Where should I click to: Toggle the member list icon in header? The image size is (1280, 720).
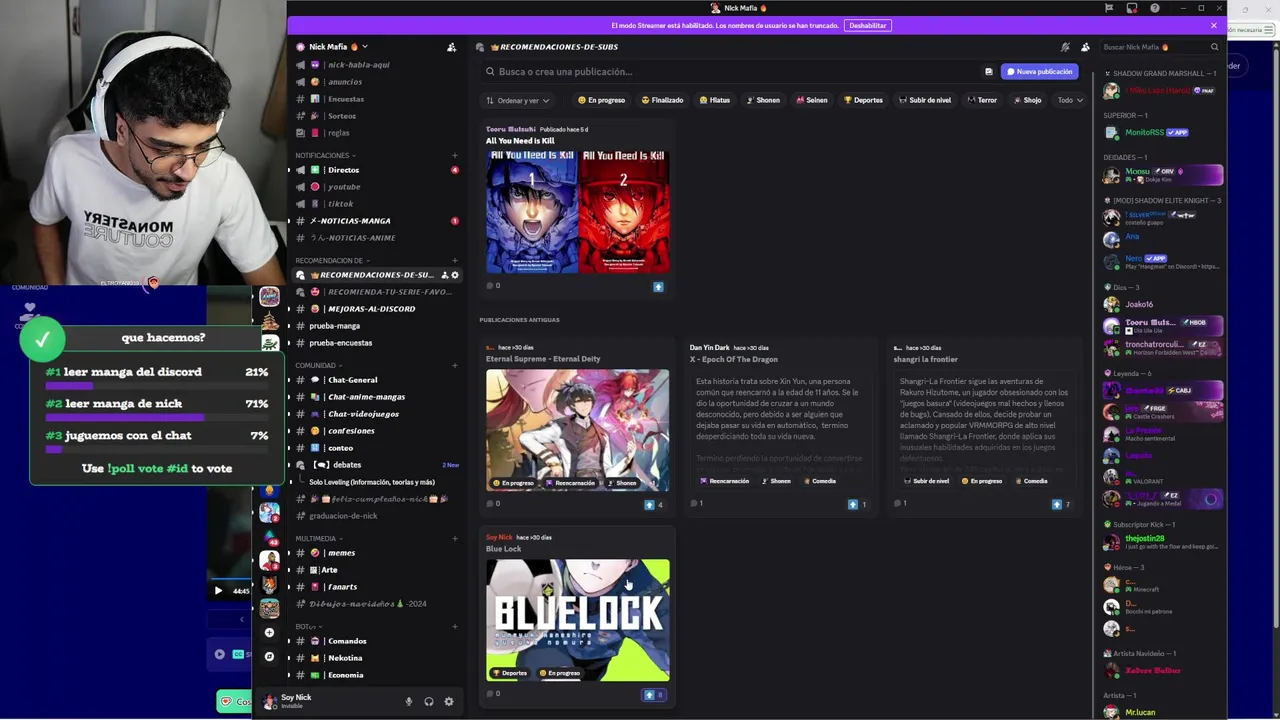coord(1085,47)
